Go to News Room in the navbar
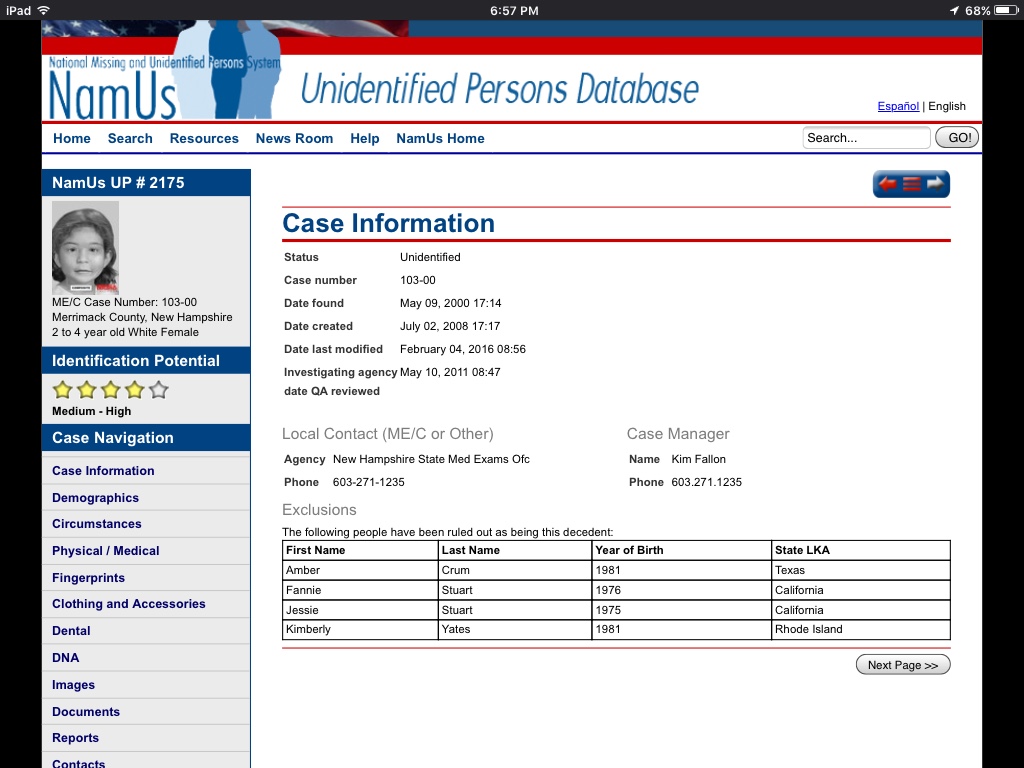This screenshot has width=1024, height=768. pyautogui.click(x=294, y=138)
